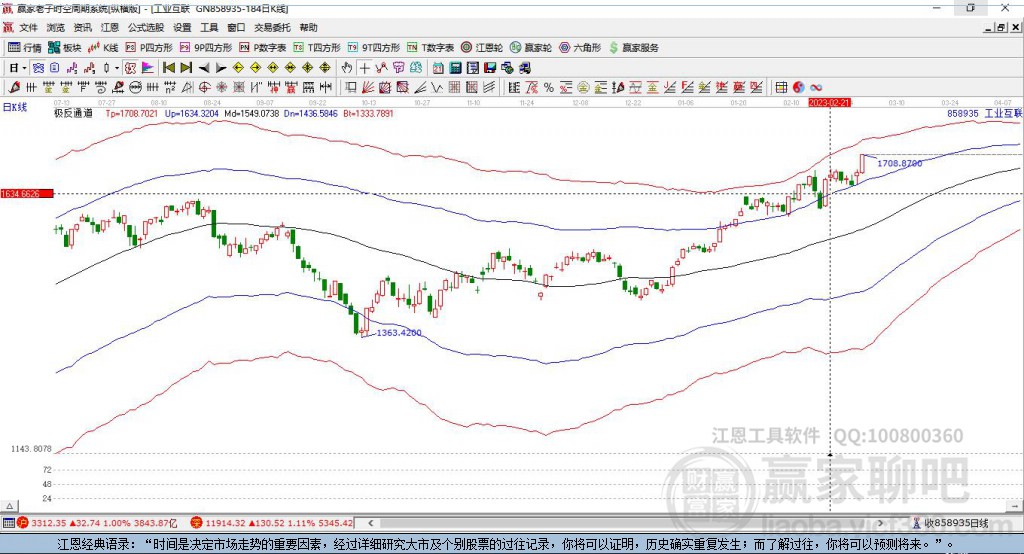Open the 文件 menu
Viewport: 1024px width, 554px height.
pos(28,27)
